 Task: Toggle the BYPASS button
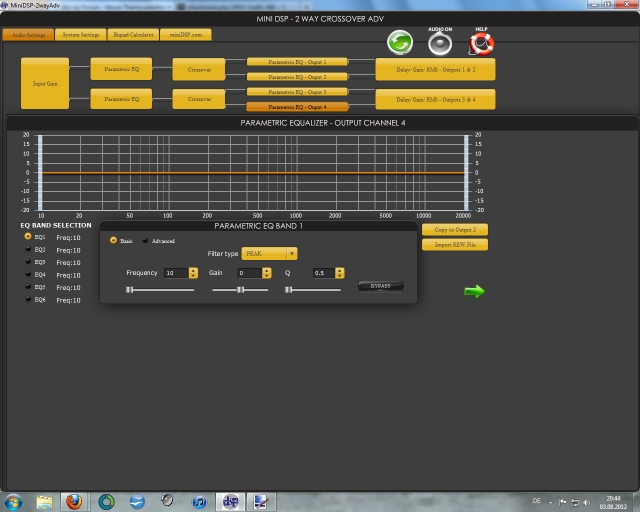(381, 286)
